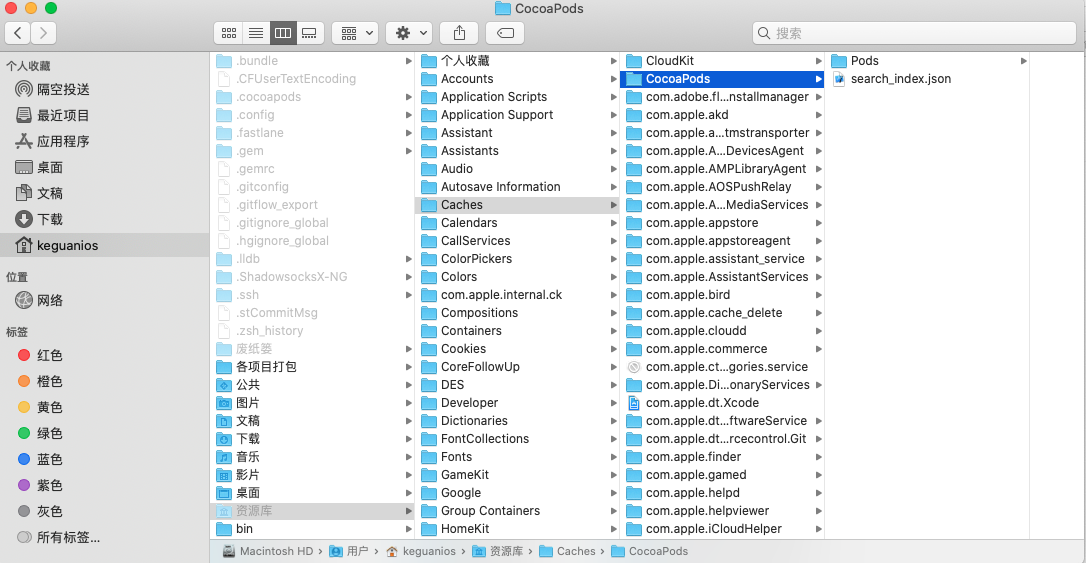Select the search_index.json file
The width and height of the screenshot is (1086, 563).
click(927, 79)
